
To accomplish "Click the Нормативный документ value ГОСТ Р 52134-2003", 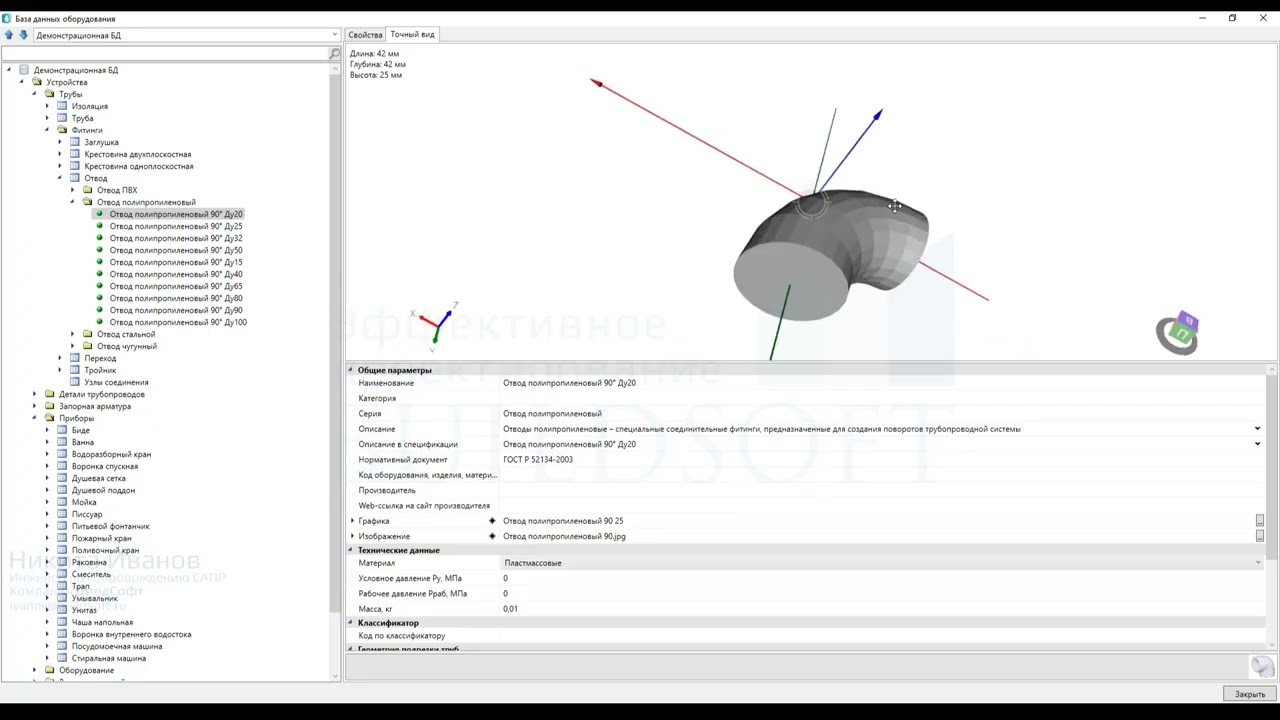I will point(538,460).
